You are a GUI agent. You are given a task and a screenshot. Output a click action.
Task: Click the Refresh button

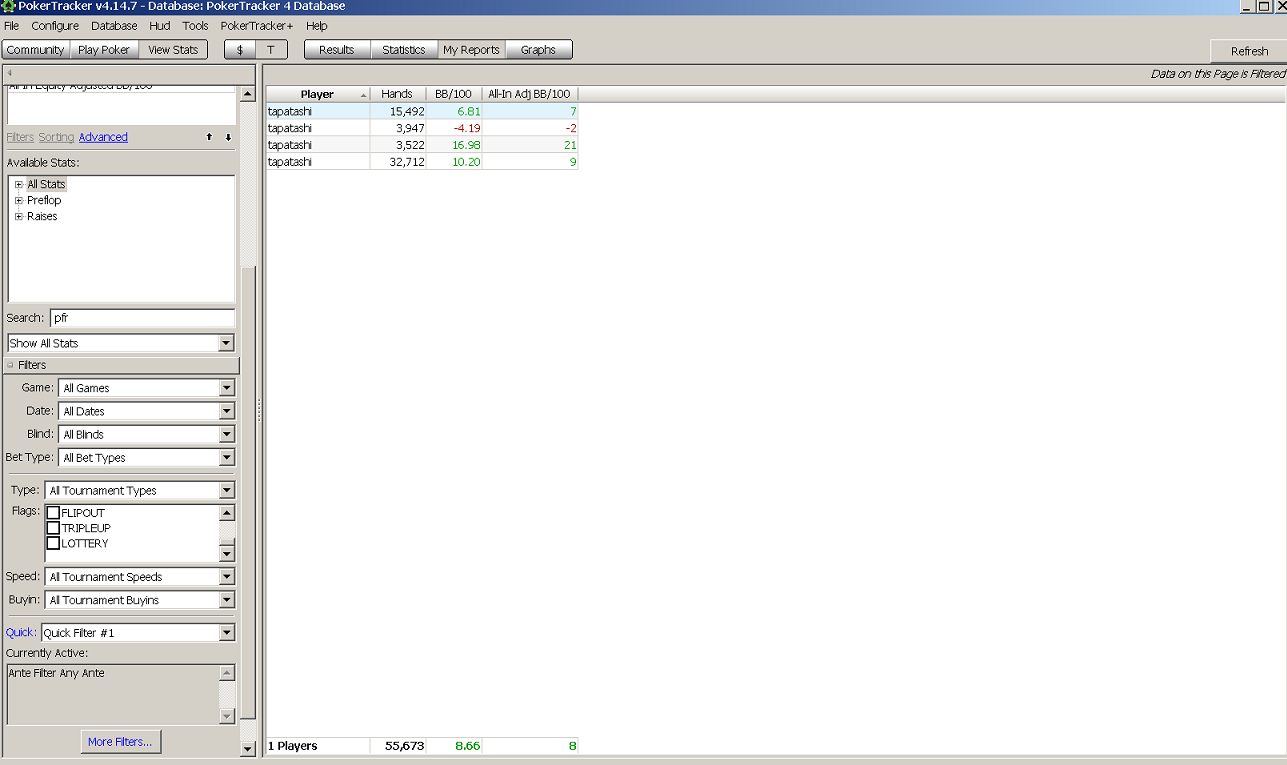(x=1249, y=51)
